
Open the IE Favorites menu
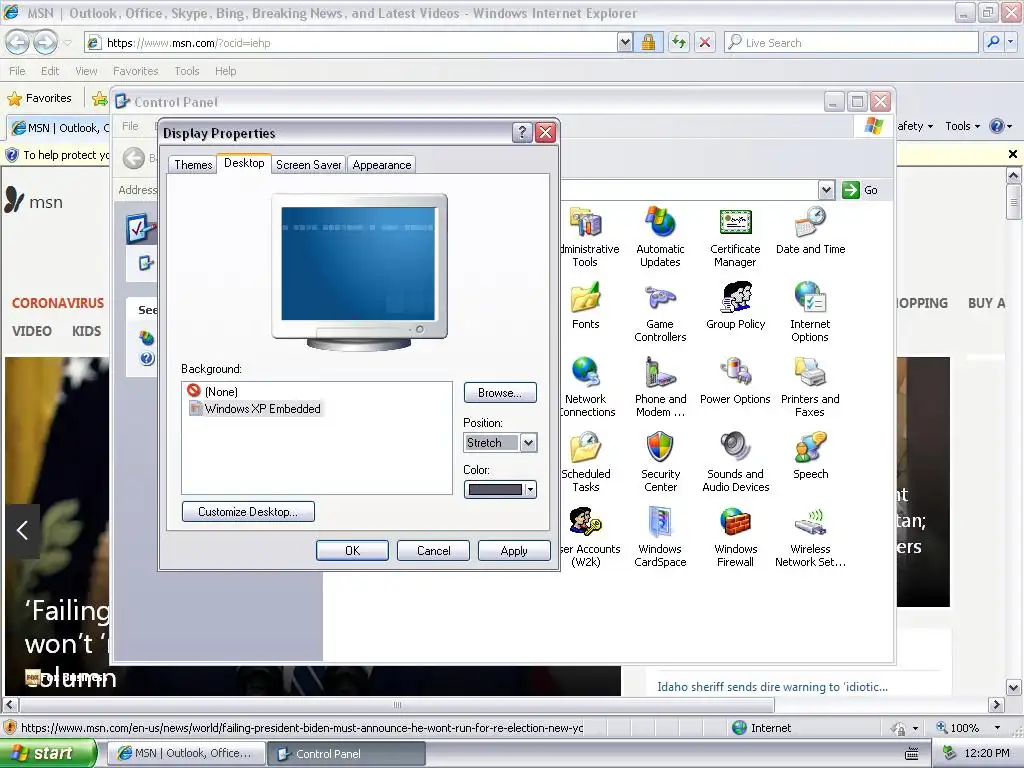tap(135, 71)
